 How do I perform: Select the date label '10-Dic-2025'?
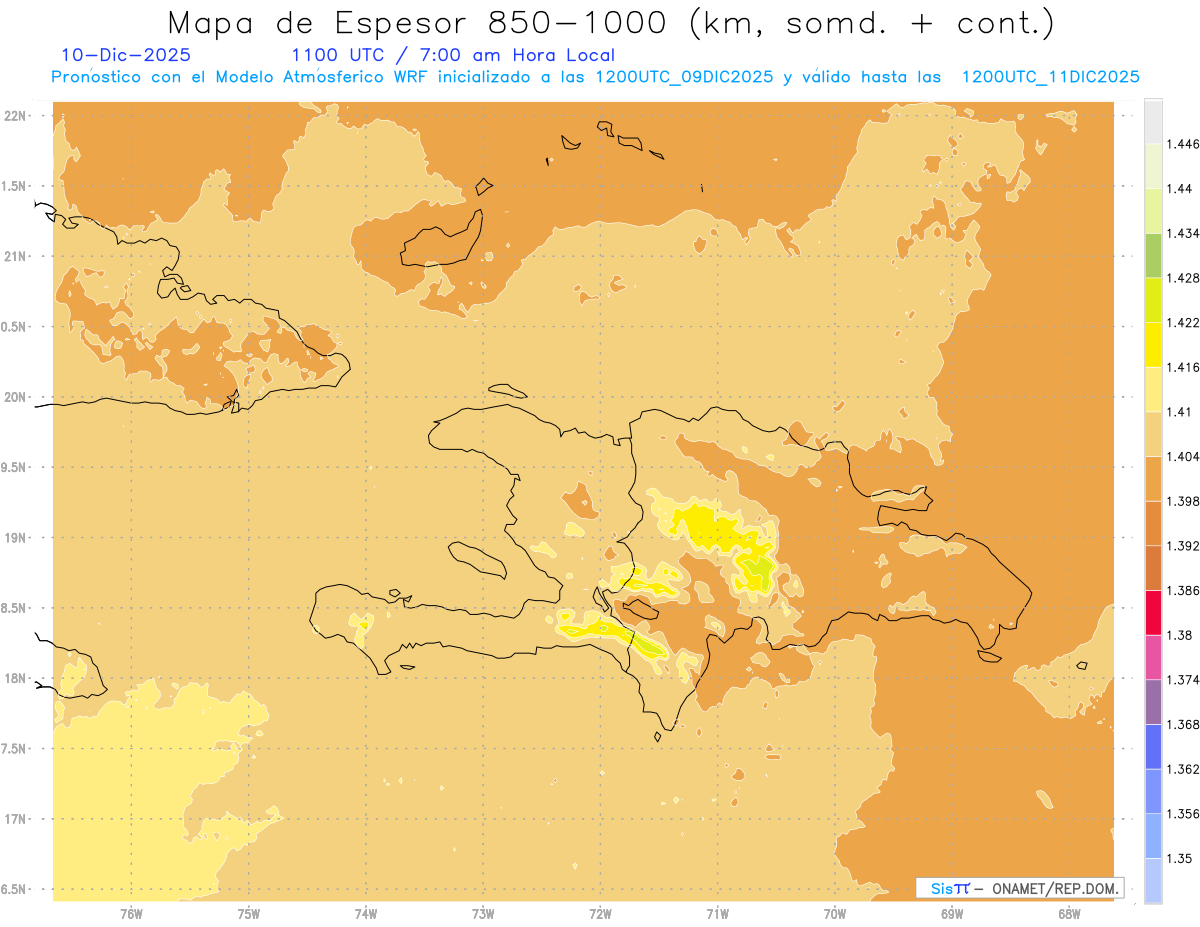click(x=126, y=55)
